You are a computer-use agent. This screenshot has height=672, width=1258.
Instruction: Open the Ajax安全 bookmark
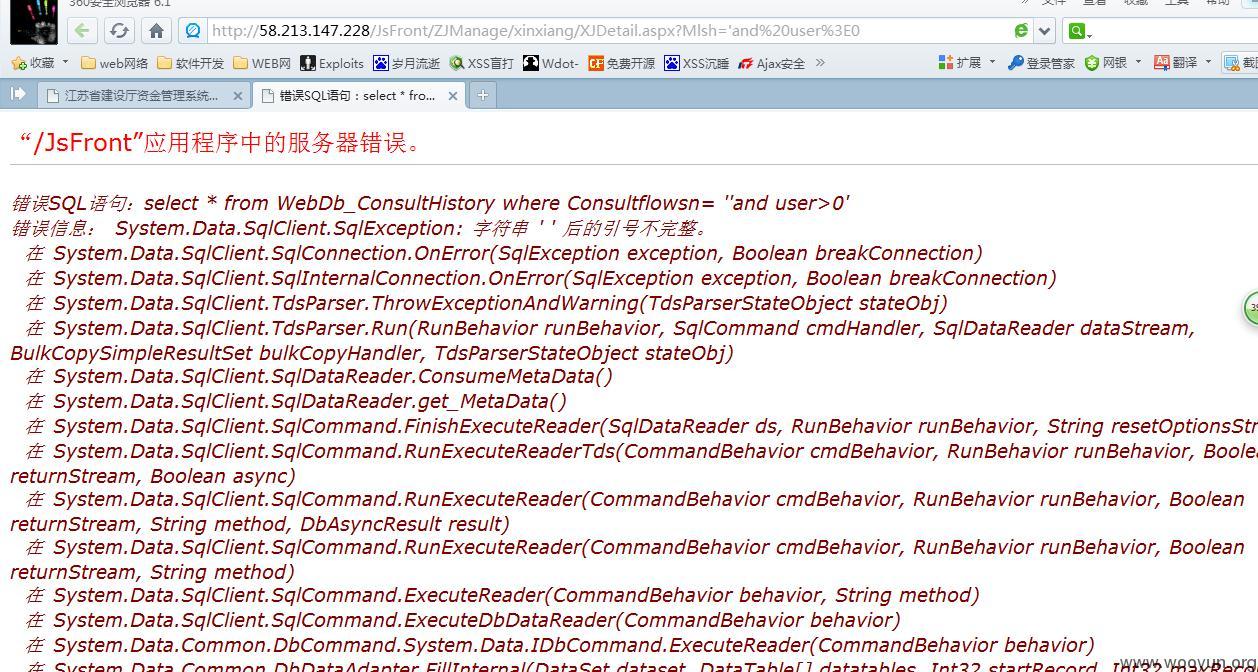[x=771, y=63]
